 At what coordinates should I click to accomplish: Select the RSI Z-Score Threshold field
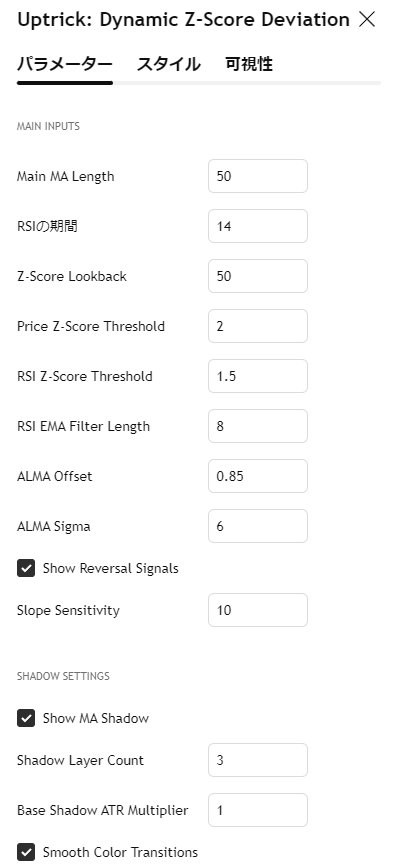pyautogui.click(x=258, y=376)
